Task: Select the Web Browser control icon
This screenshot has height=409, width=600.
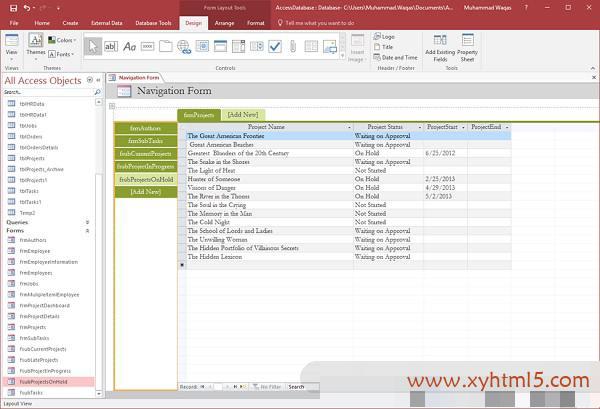Action: (184, 46)
